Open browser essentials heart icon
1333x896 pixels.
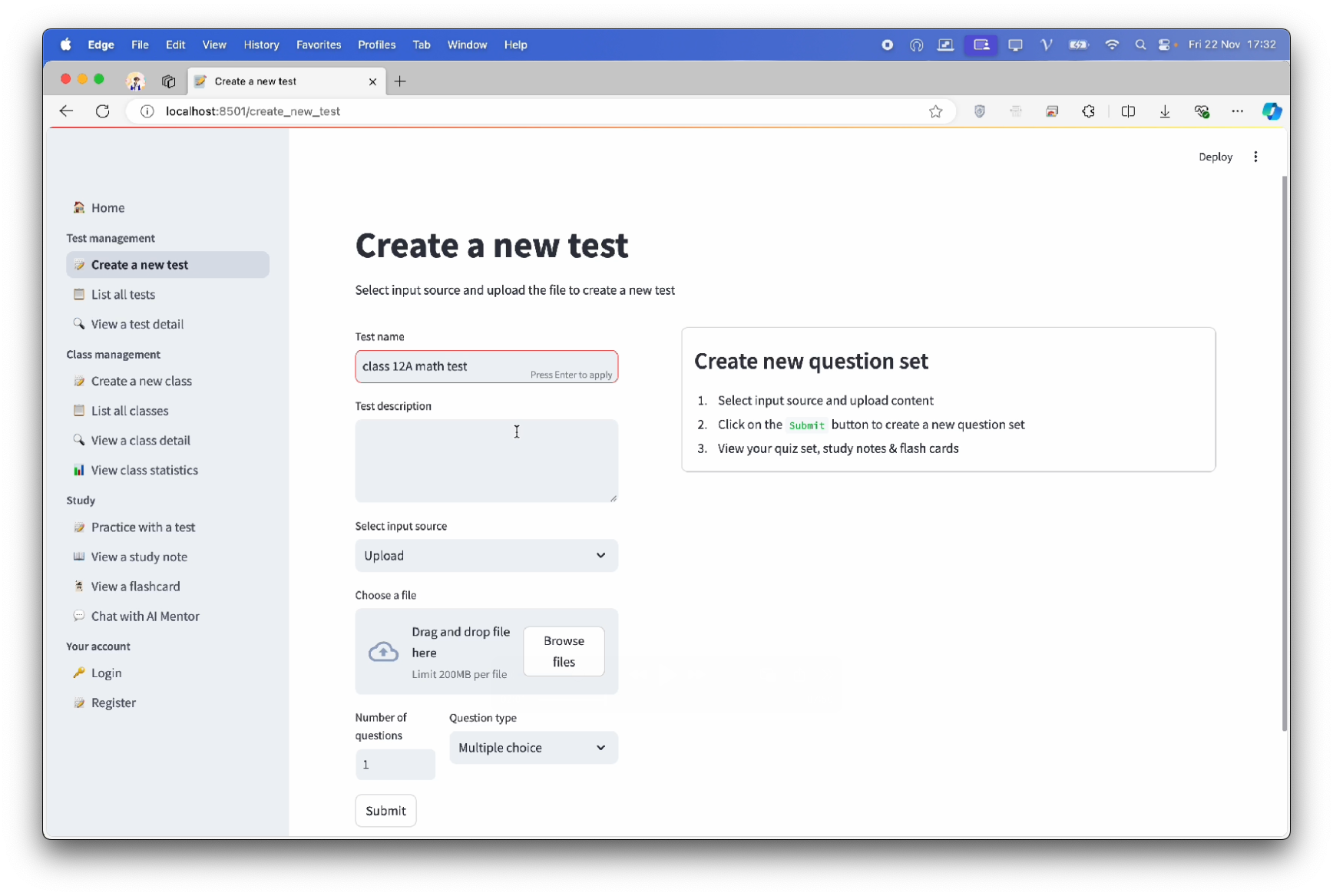pos(1202,111)
